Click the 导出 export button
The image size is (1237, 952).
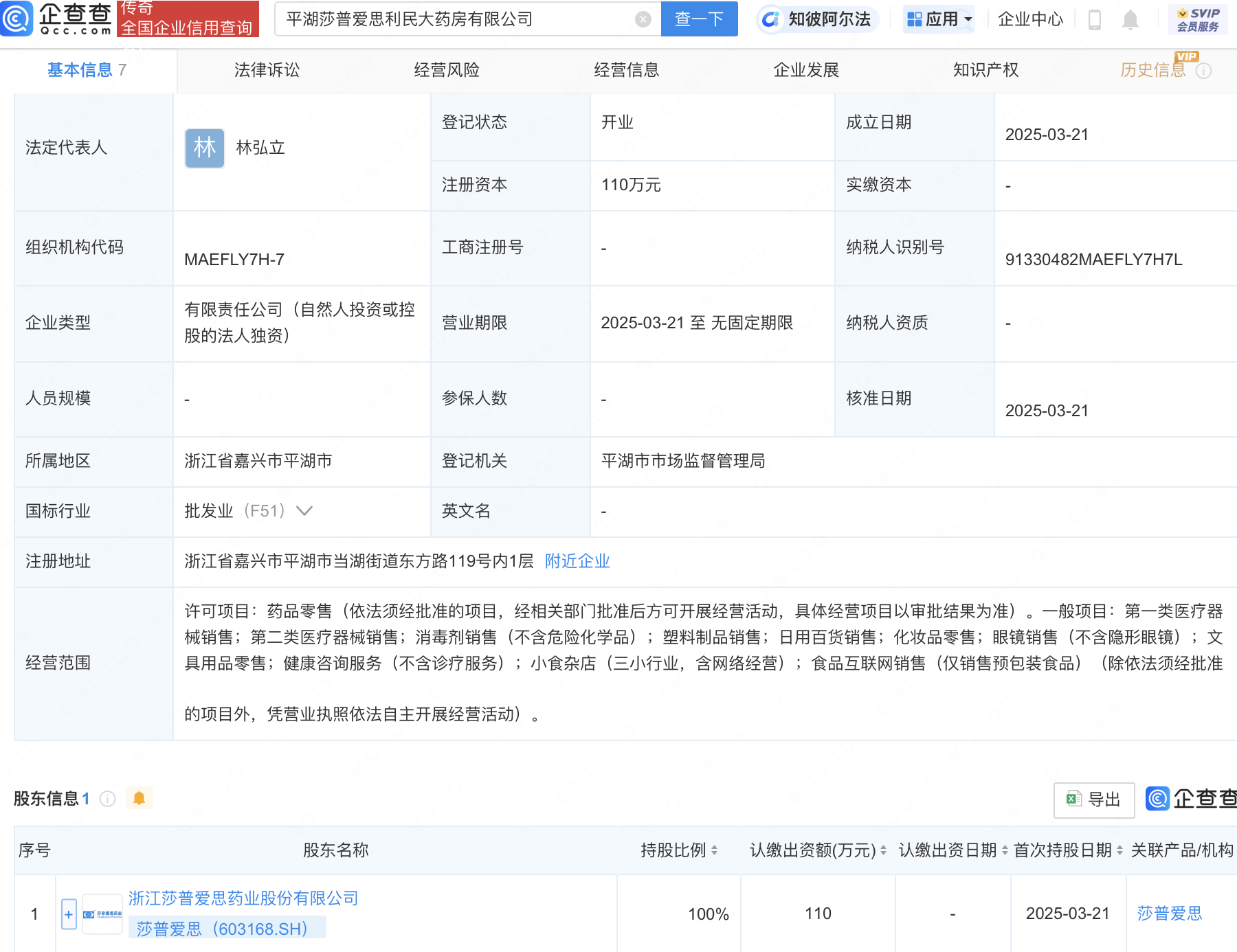click(1094, 800)
